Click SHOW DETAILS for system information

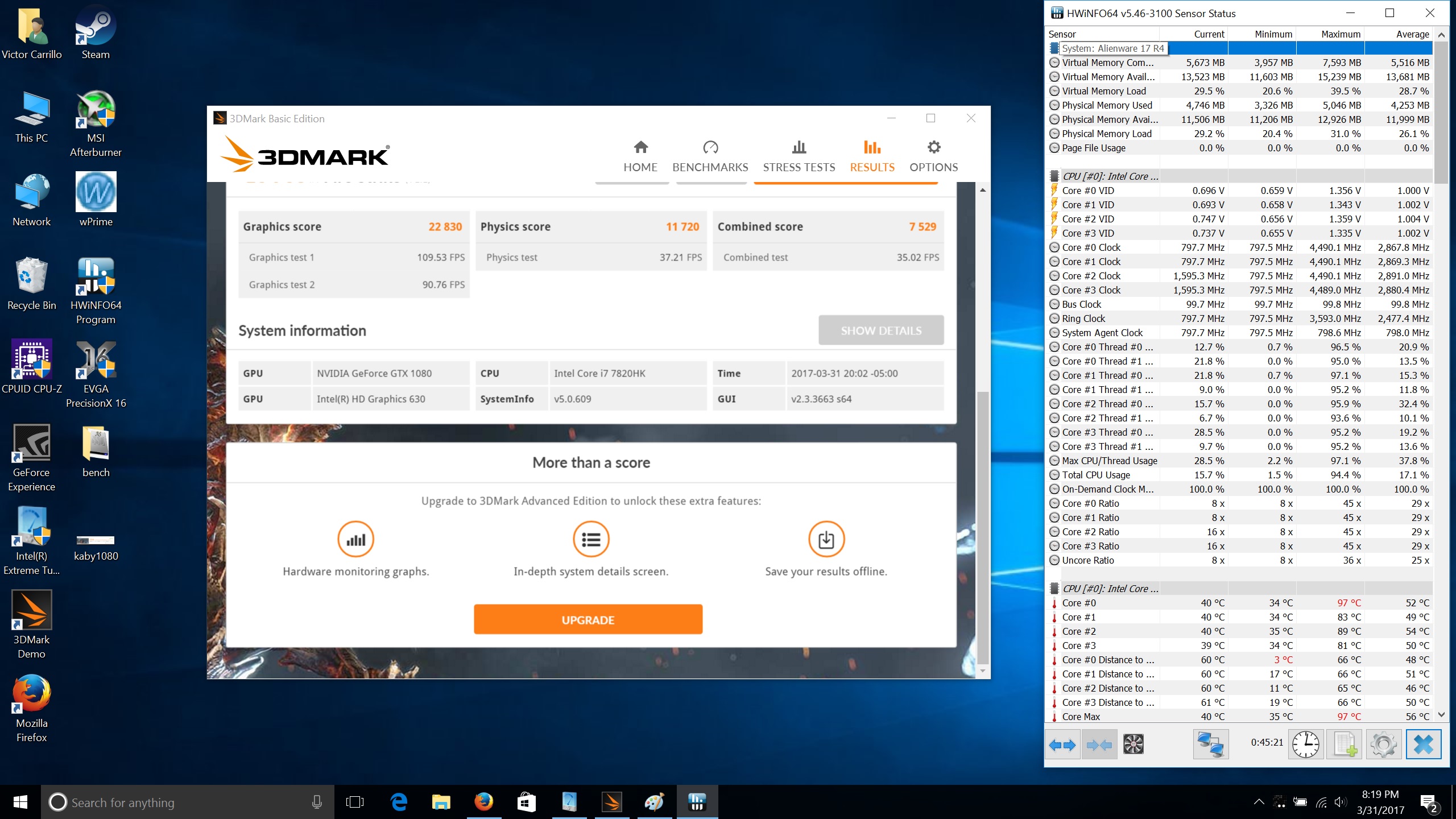[x=881, y=330]
